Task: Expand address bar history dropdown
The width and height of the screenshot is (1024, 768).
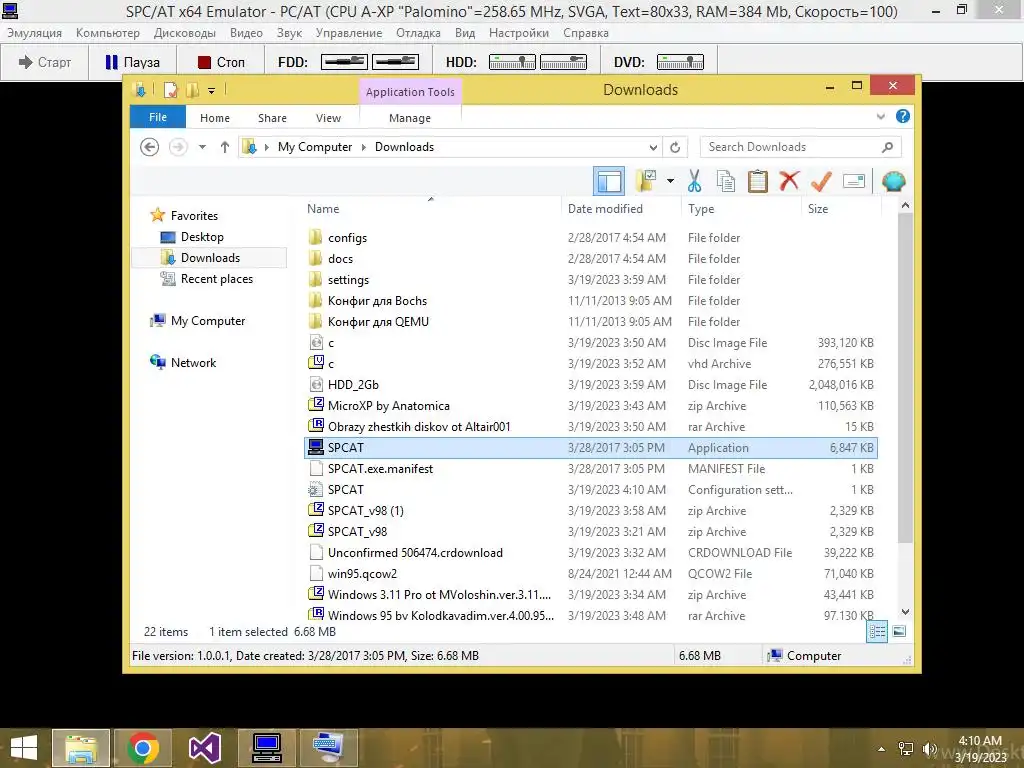Action: tap(652, 148)
